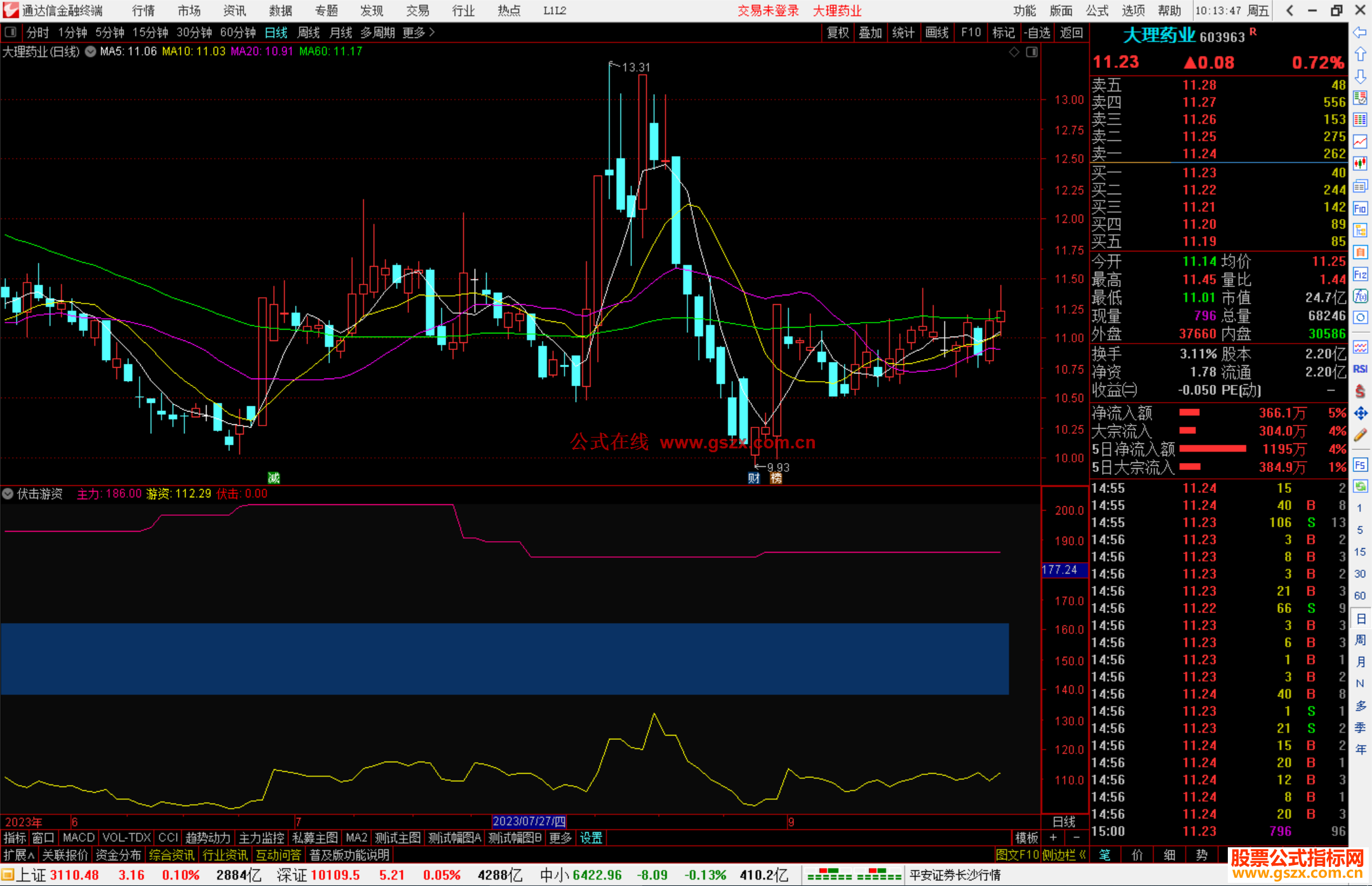Open the F10 company info sidebar icon

click(1360, 209)
